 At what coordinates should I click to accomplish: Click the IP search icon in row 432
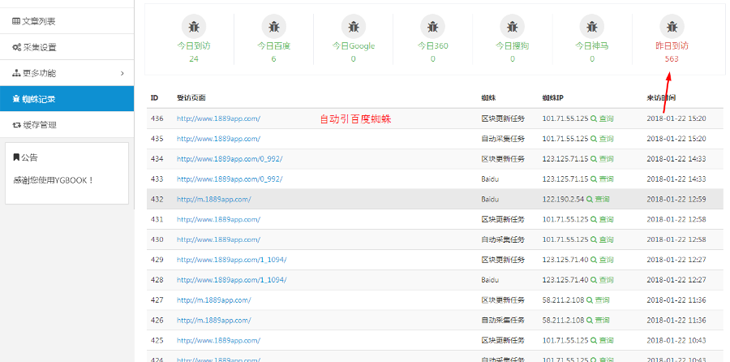(589, 199)
